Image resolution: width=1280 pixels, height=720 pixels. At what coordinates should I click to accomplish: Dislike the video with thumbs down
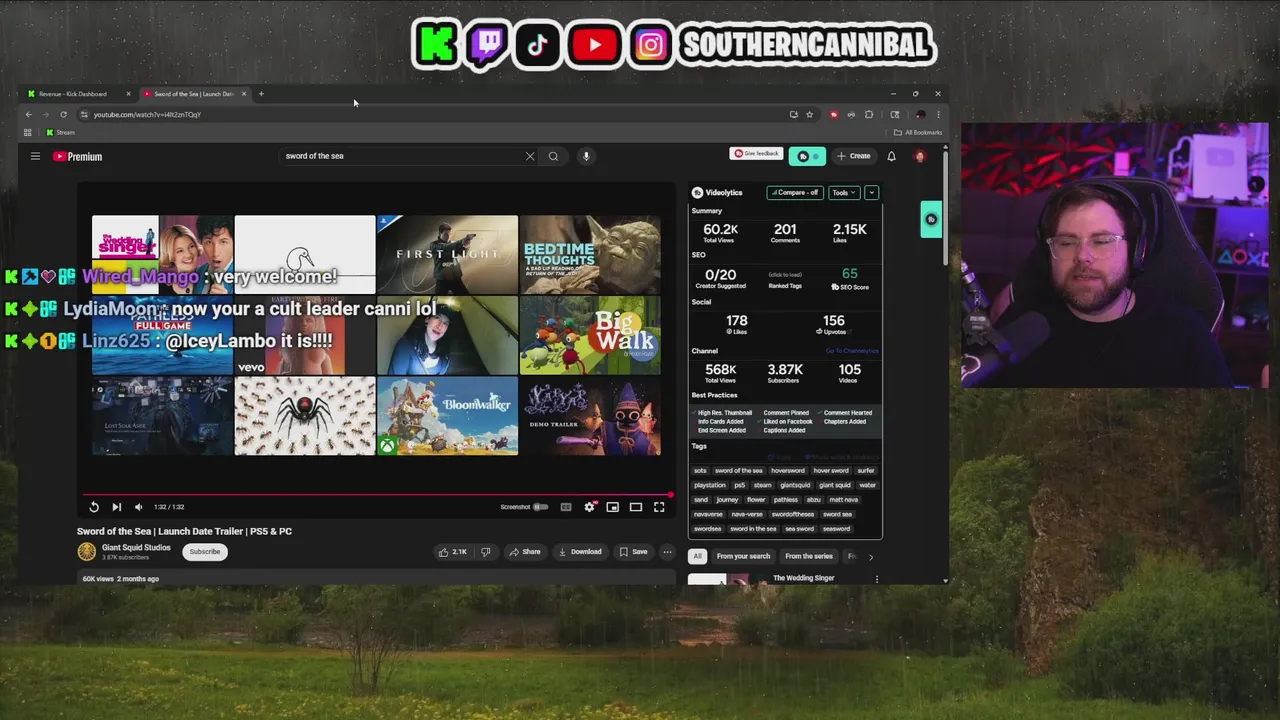[486, 552]
